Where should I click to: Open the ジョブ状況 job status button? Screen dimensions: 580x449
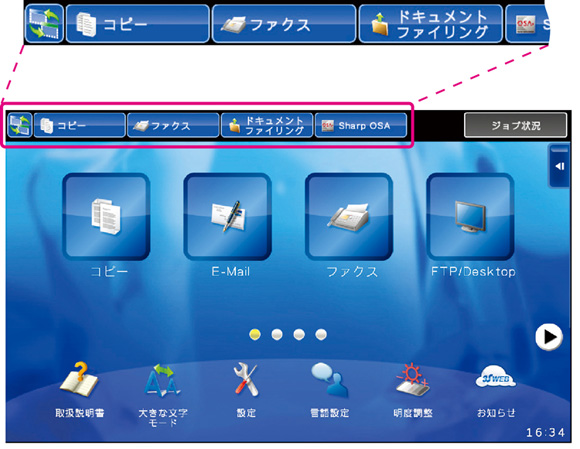tap(515, 125)
